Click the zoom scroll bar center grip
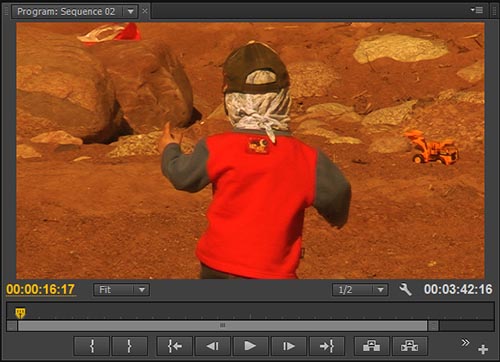This screenshot has height=362, width=500. click(x=223, y=325)
